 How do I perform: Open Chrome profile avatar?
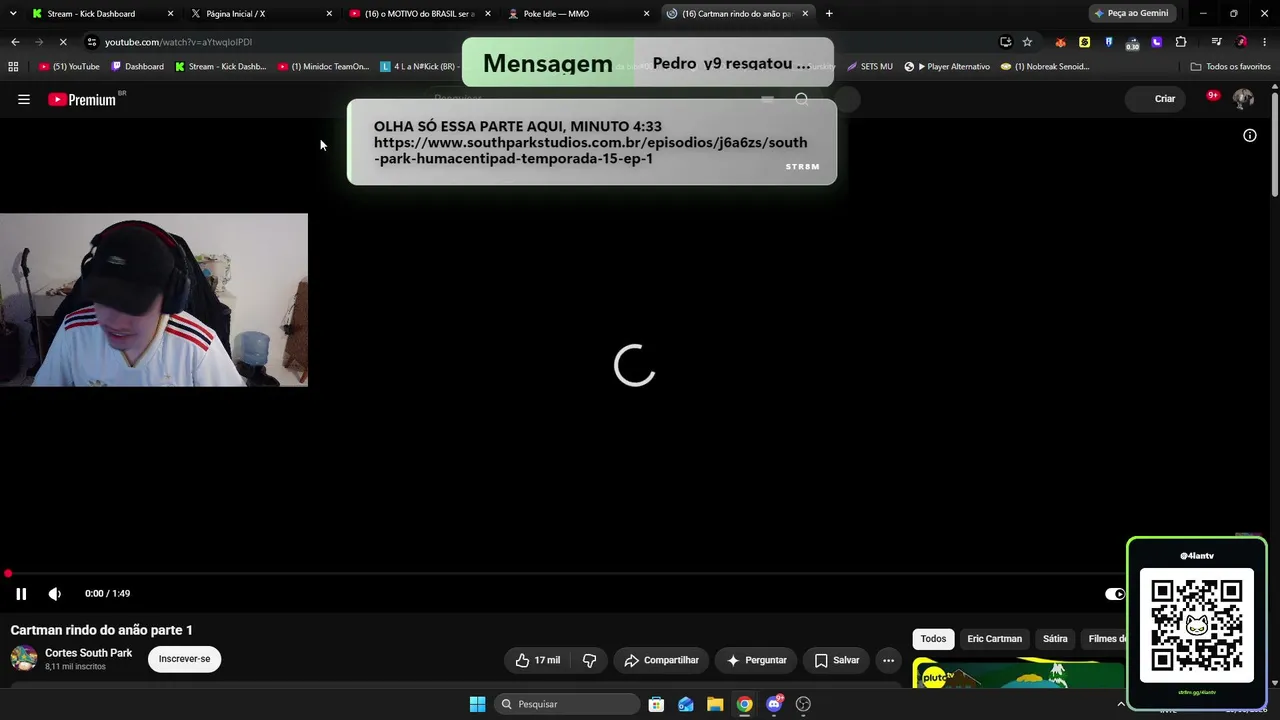click(x=1242, y=42)
